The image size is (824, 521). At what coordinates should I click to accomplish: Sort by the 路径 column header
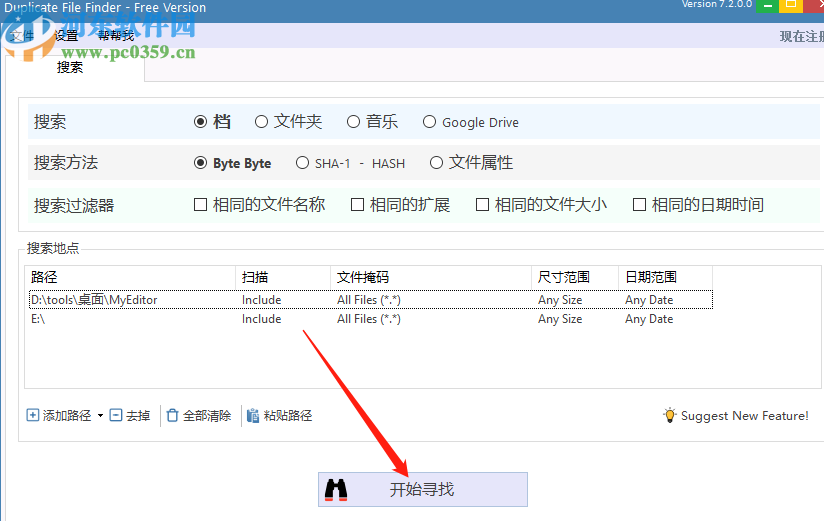[x=130, y=277]
